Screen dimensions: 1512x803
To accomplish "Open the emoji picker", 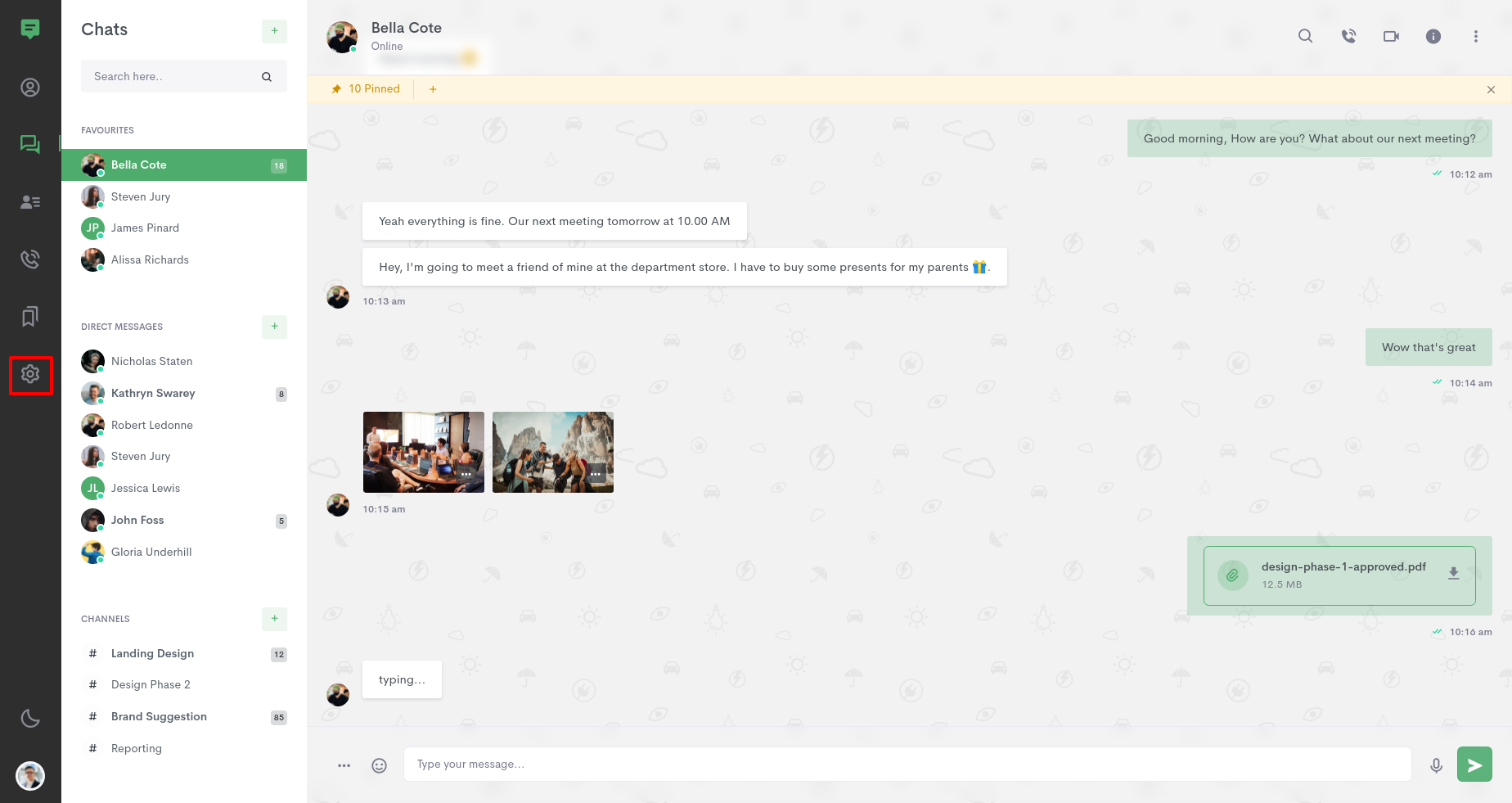I will coord(379,765).
